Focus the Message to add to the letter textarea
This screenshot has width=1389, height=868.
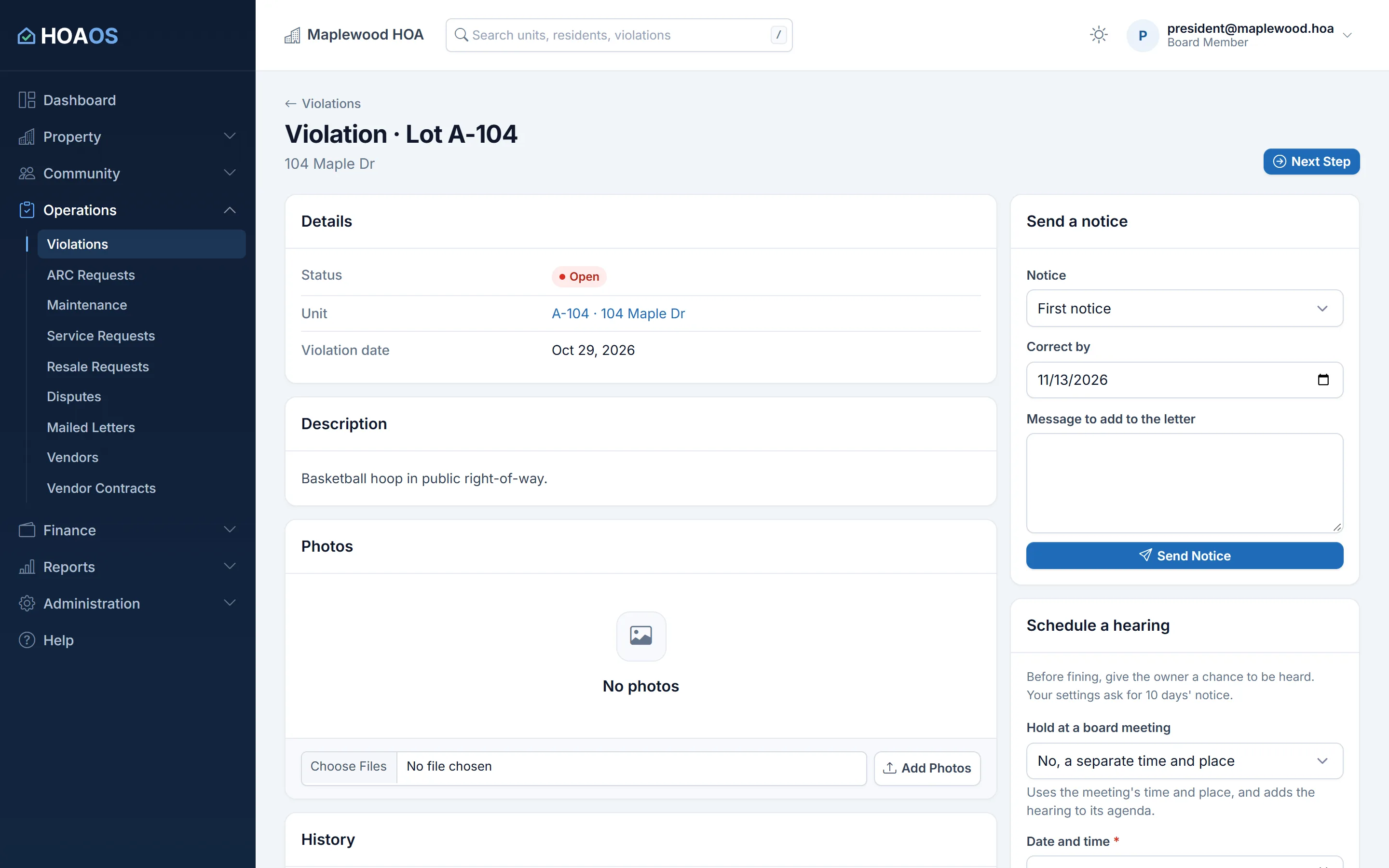pyautogui.click(x=1184, y=483)
